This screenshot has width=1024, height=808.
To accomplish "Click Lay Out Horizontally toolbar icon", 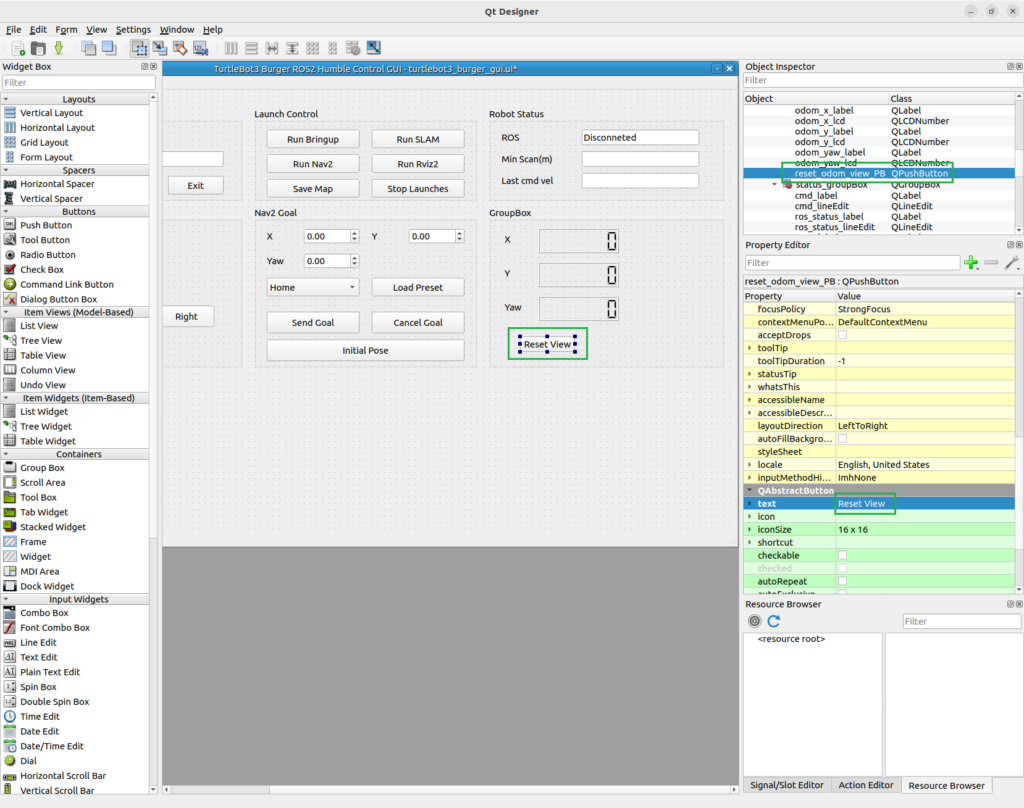I will 231,48.
